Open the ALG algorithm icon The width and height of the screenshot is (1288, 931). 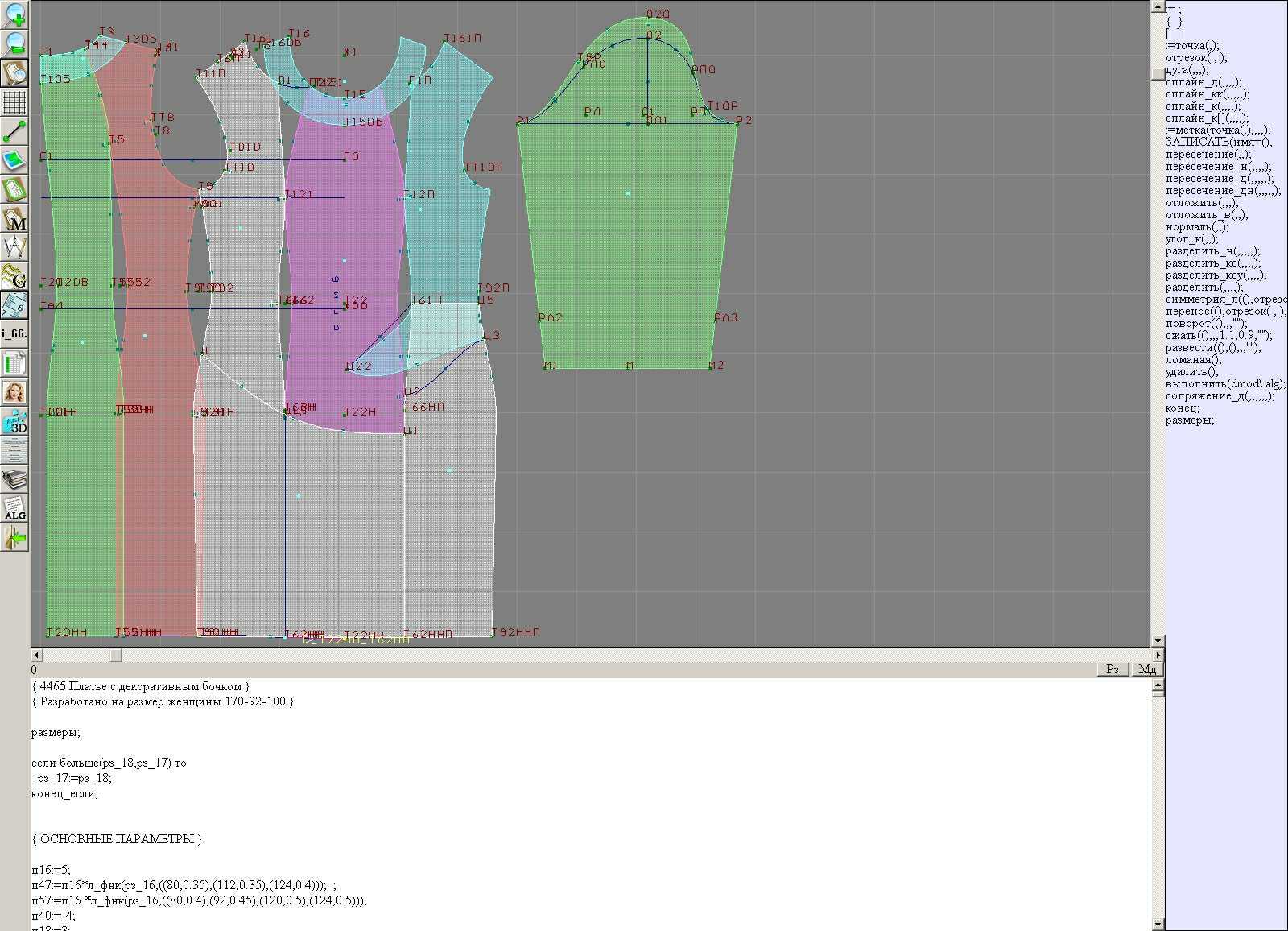pos(14,509)
